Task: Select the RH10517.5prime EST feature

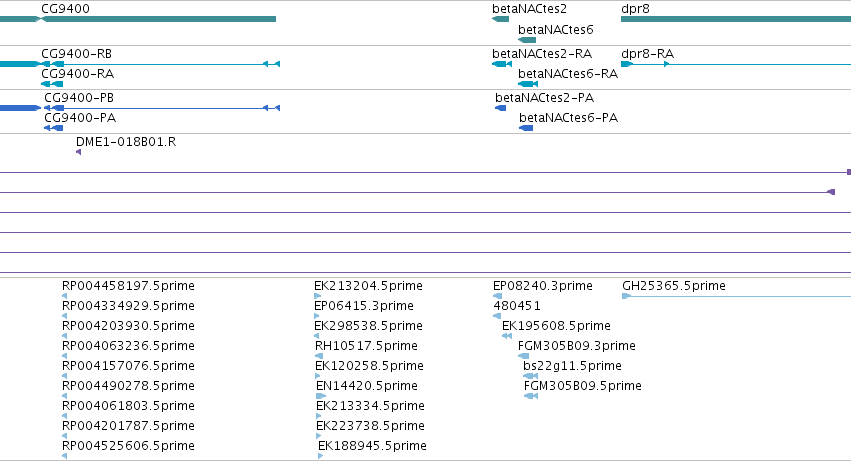Action: pos(319,356)
